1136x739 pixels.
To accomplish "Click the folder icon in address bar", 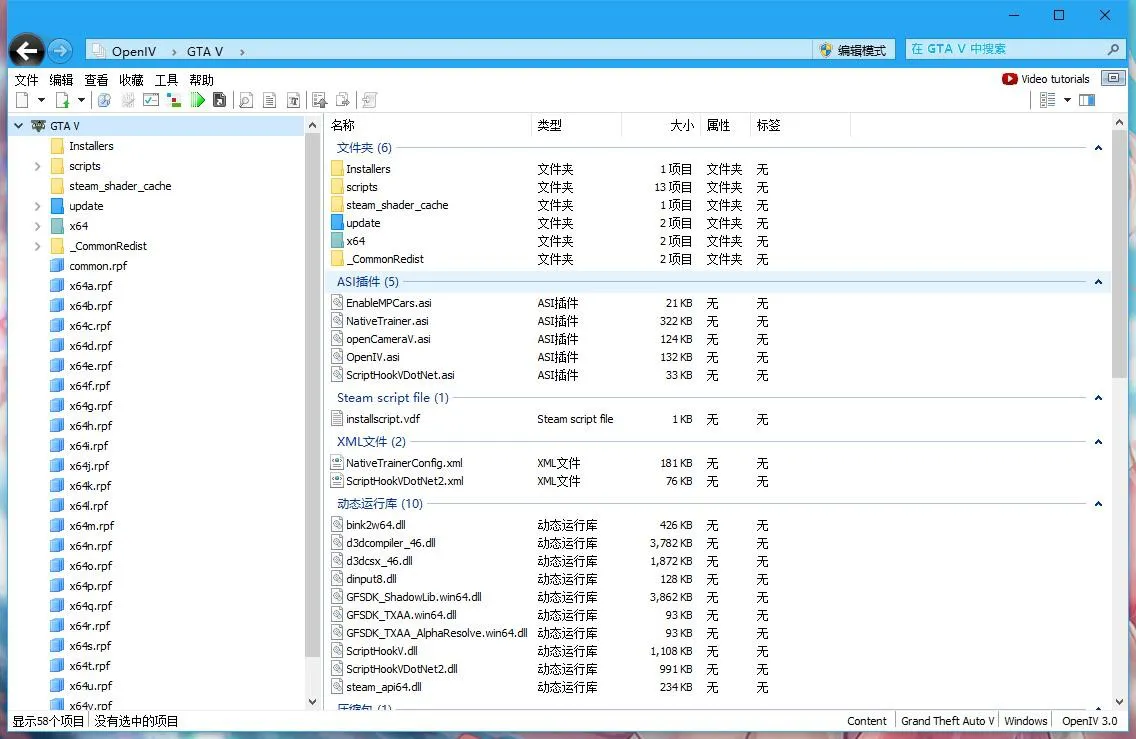I will pyautogui.click(x=97, y=50).
